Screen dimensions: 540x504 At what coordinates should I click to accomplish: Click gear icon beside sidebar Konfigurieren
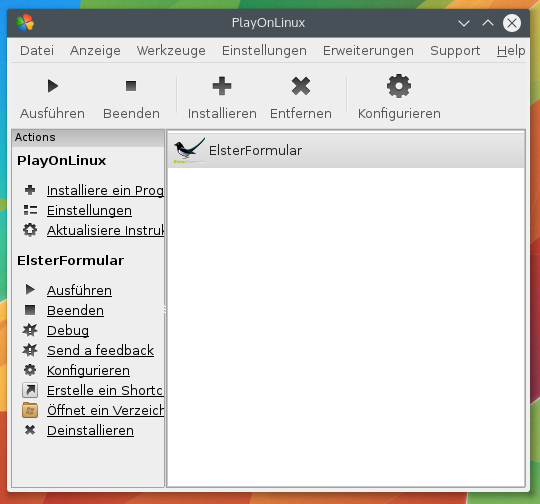point(30,370)
